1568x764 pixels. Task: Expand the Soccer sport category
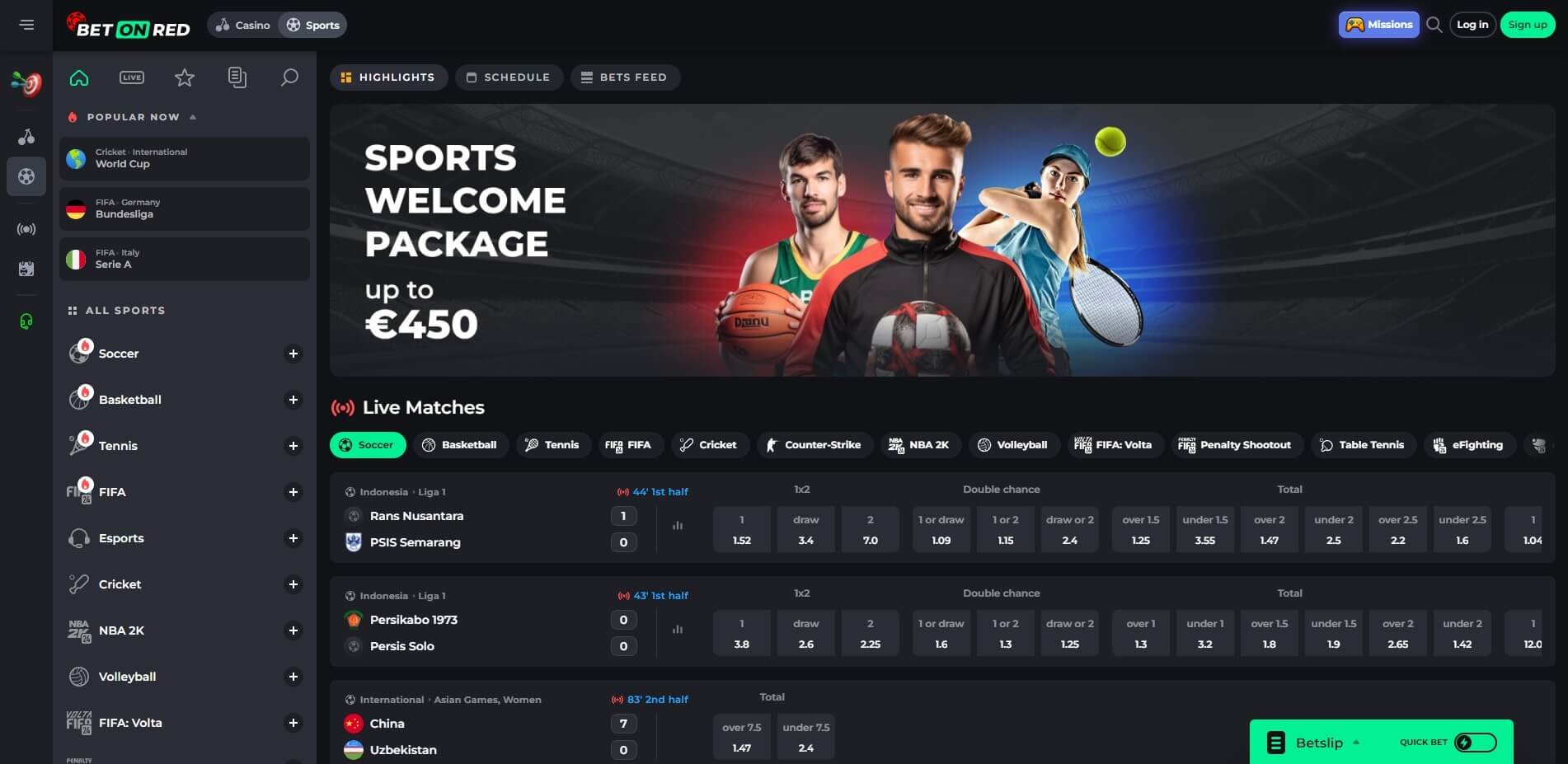(293, 354)
